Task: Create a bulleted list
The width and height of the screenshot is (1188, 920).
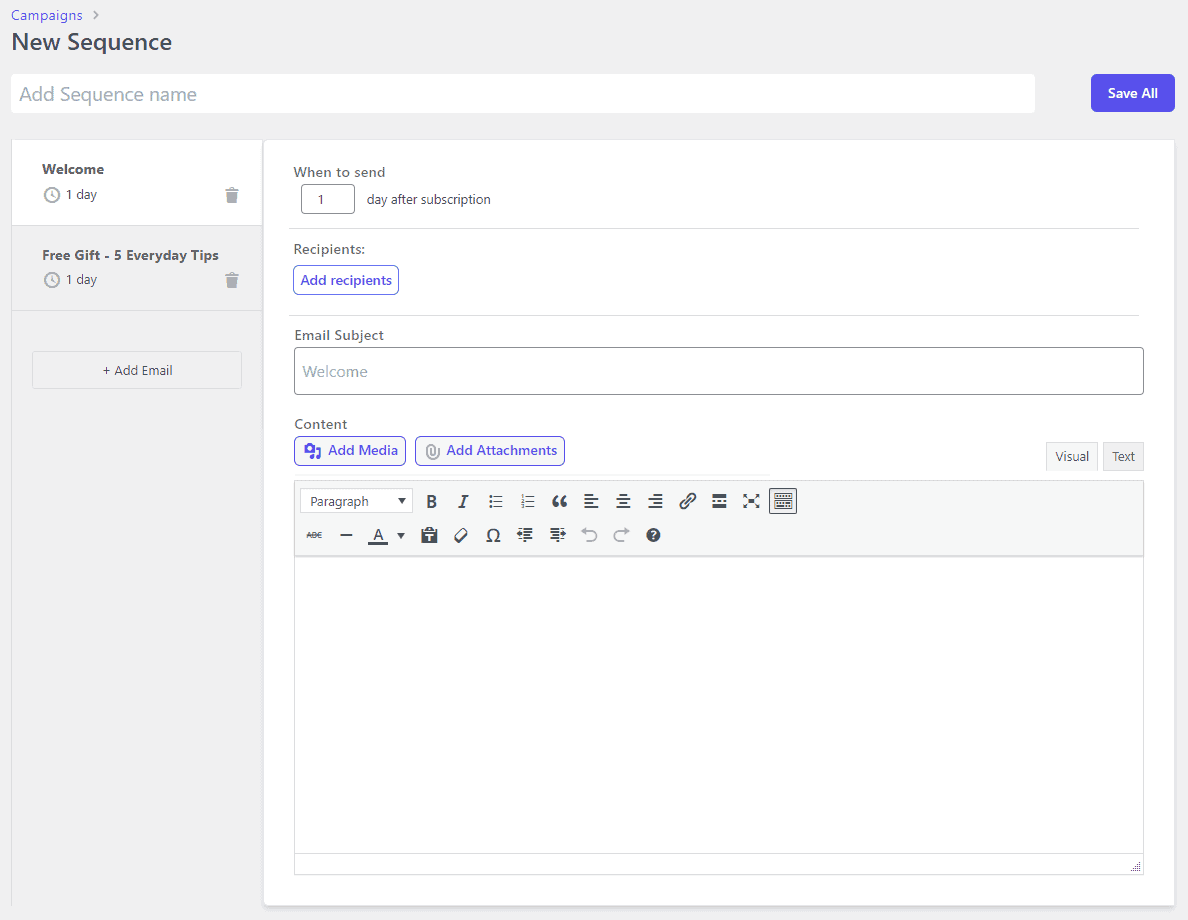Action: coord(495,502)
